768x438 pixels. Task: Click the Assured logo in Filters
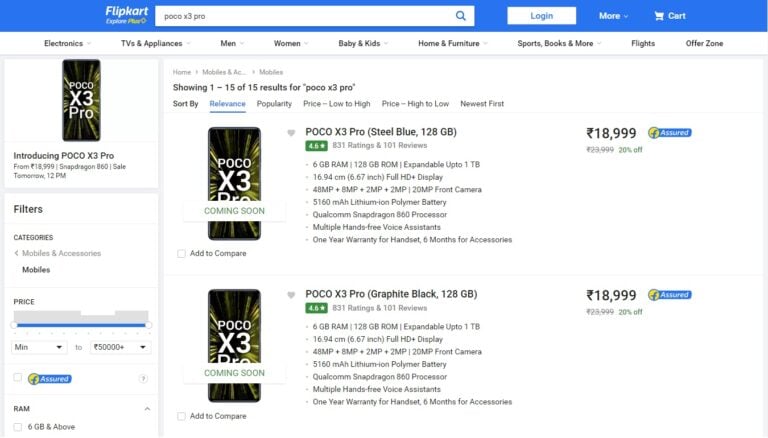tap(50, 379)
